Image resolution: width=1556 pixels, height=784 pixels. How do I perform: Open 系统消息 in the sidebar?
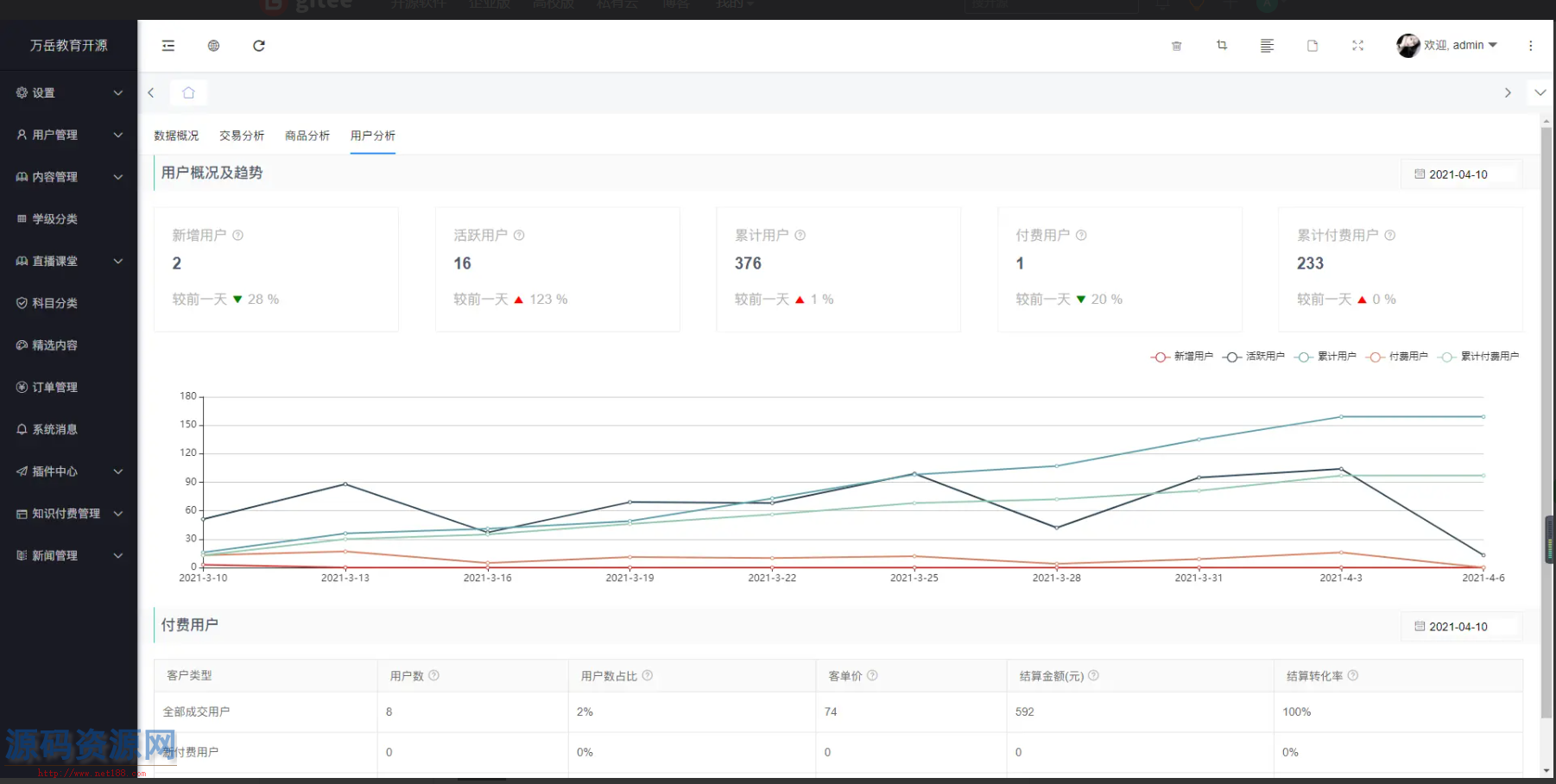(55, 429)
